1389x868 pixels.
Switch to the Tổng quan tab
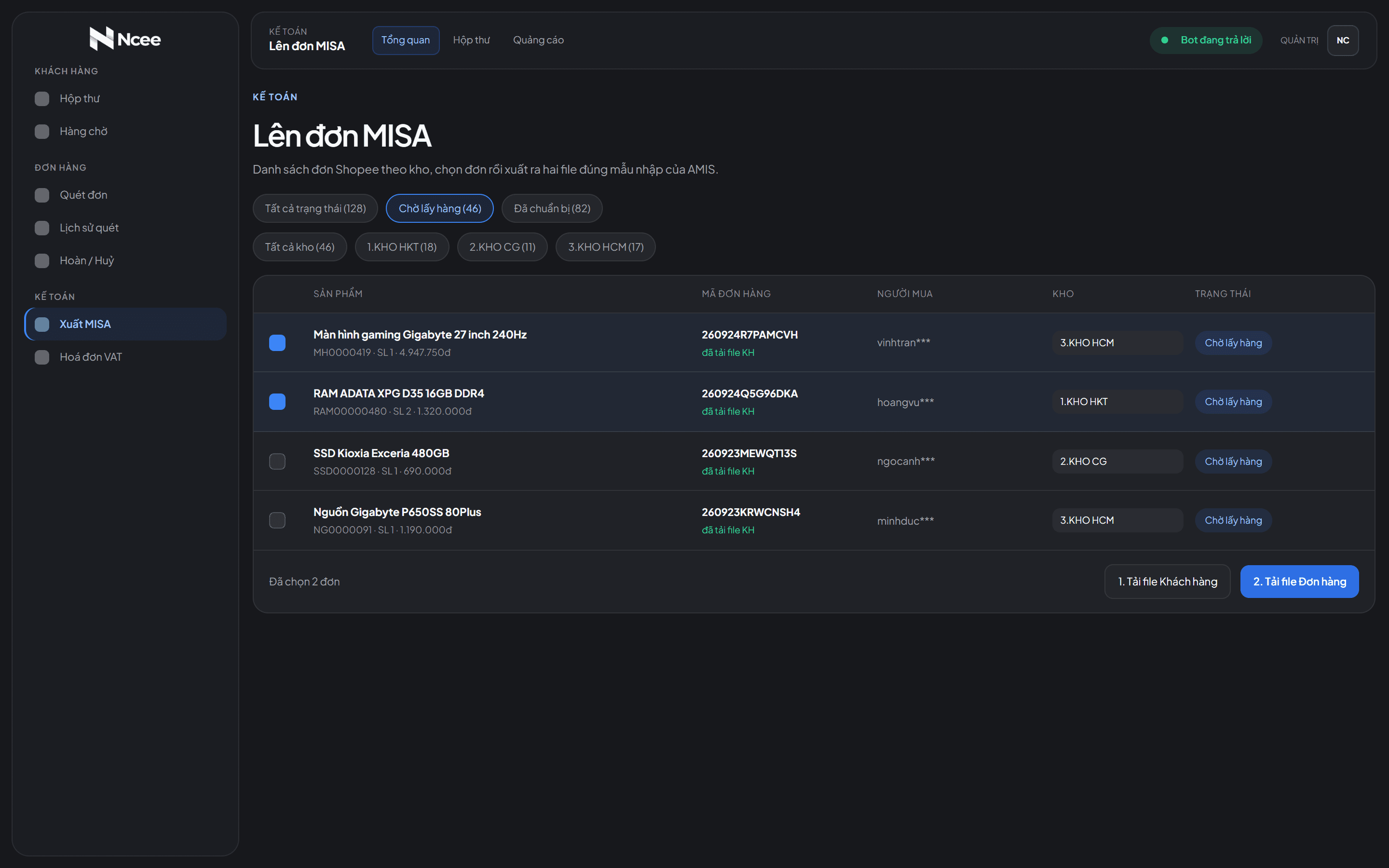point(405,40)
